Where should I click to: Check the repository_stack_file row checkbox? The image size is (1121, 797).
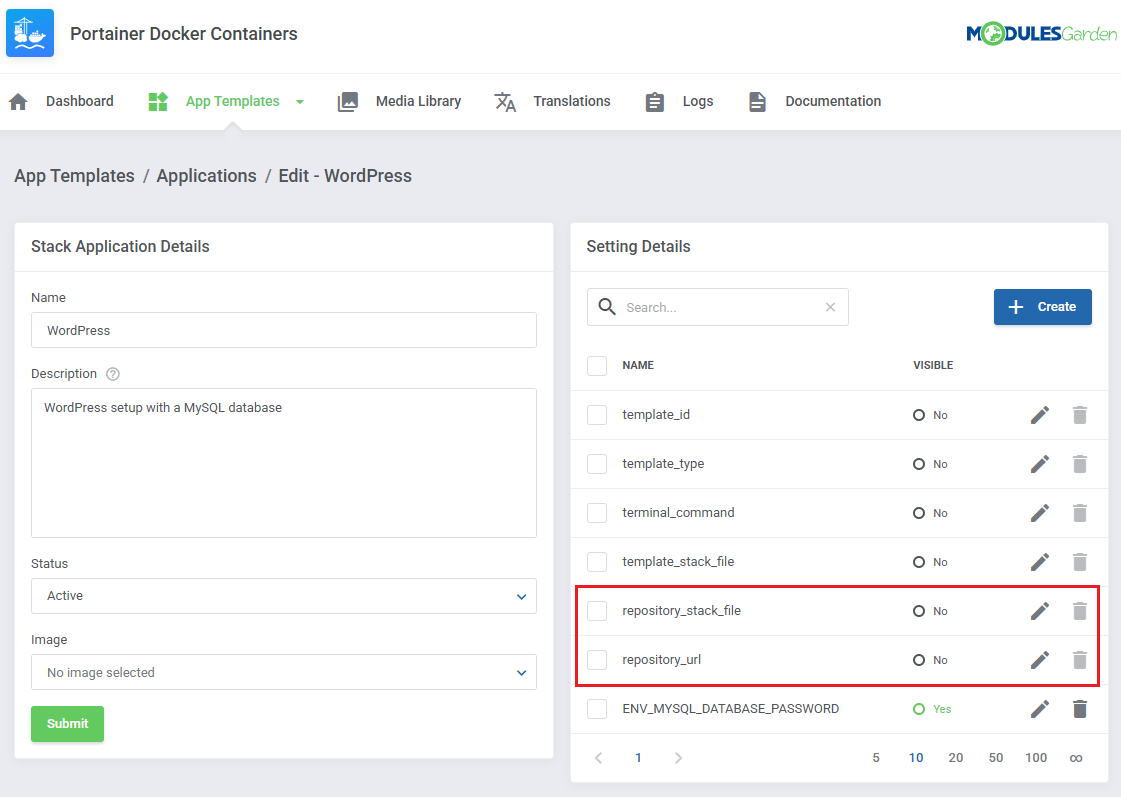click(x=597, y=611)
